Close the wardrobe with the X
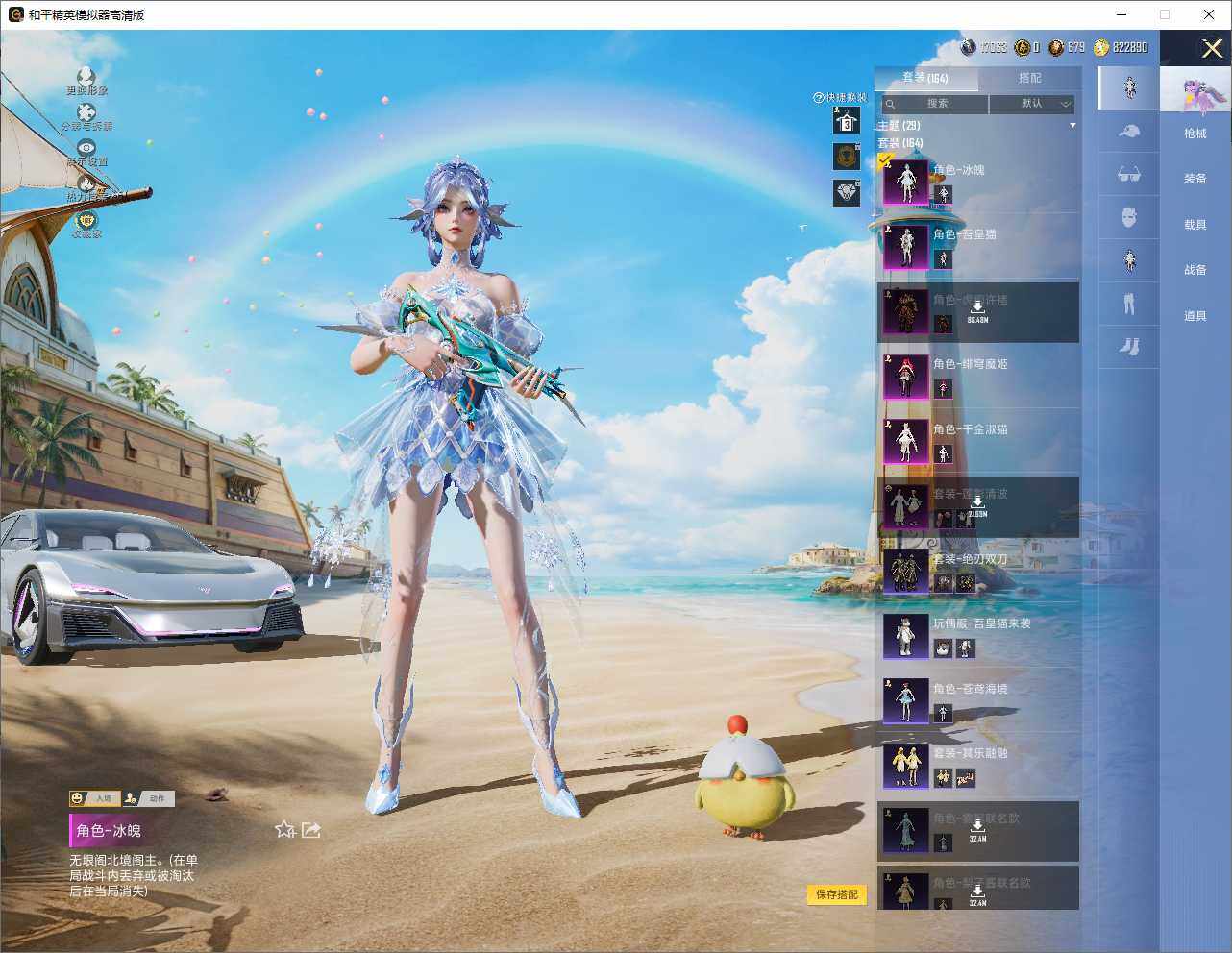This screenshot has width=1232, height=953. tap(1212, 48)
